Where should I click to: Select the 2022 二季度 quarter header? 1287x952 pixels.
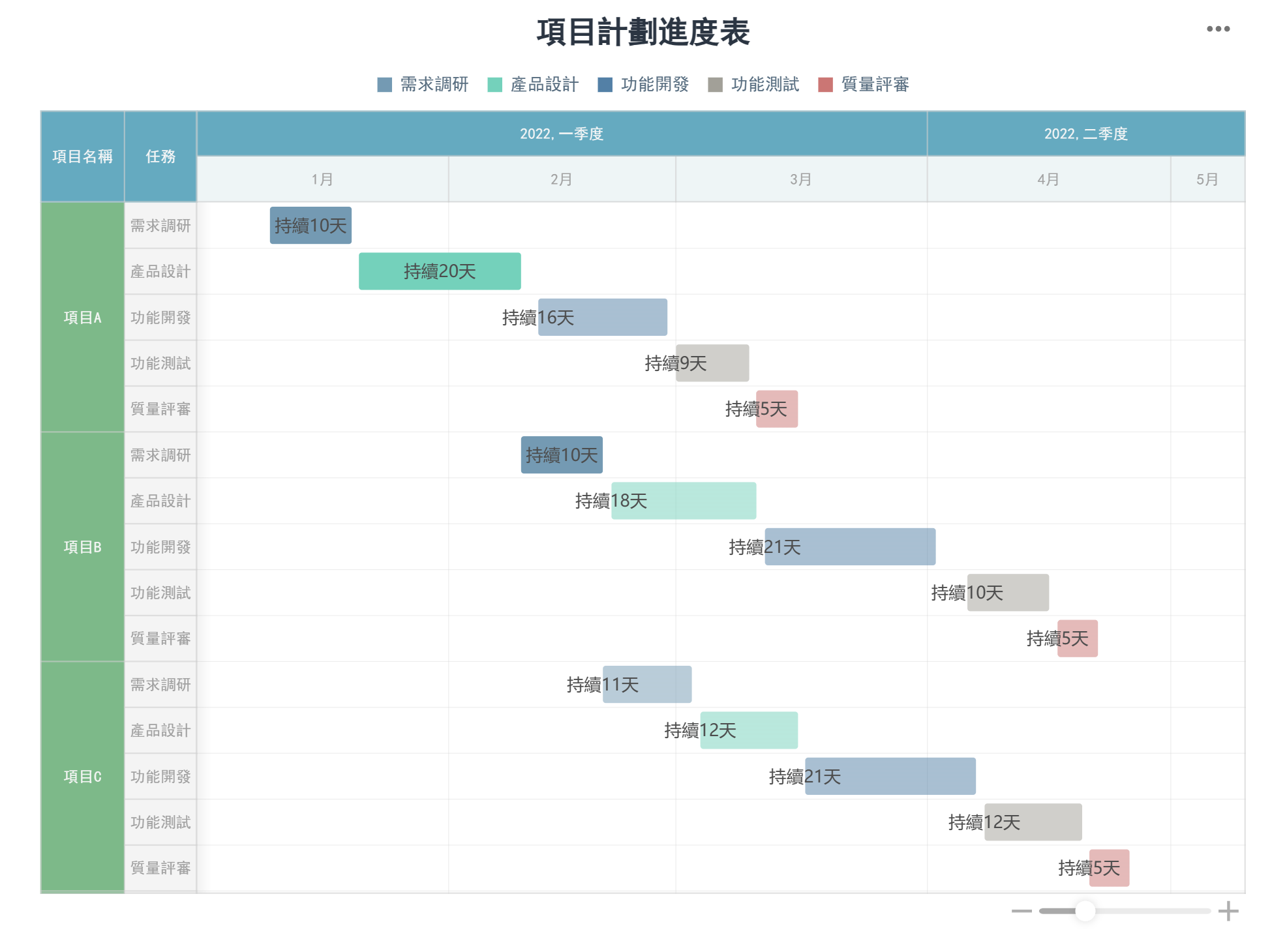tap(1085, 134)
